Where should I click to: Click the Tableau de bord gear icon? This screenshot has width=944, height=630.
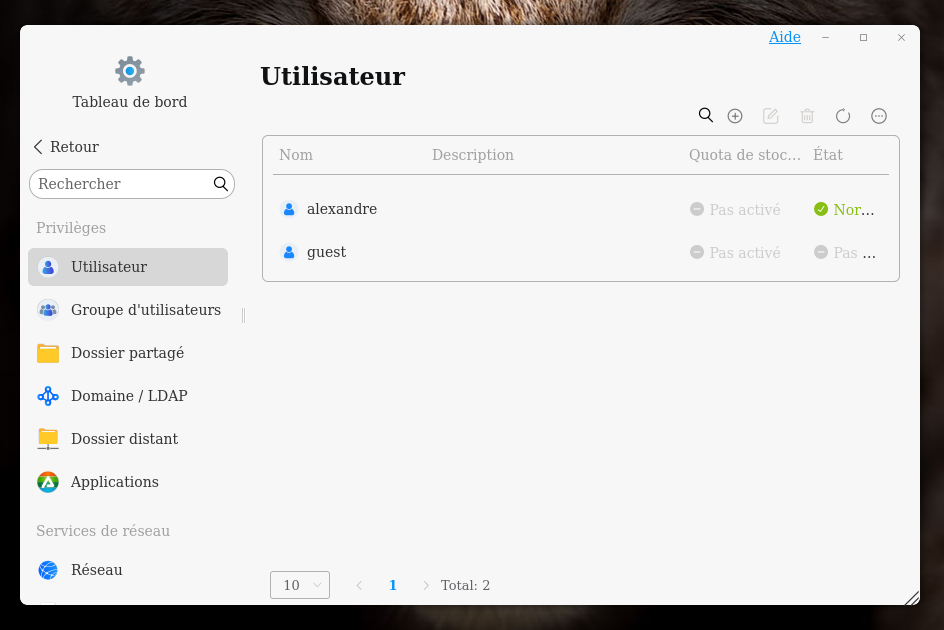130,71
